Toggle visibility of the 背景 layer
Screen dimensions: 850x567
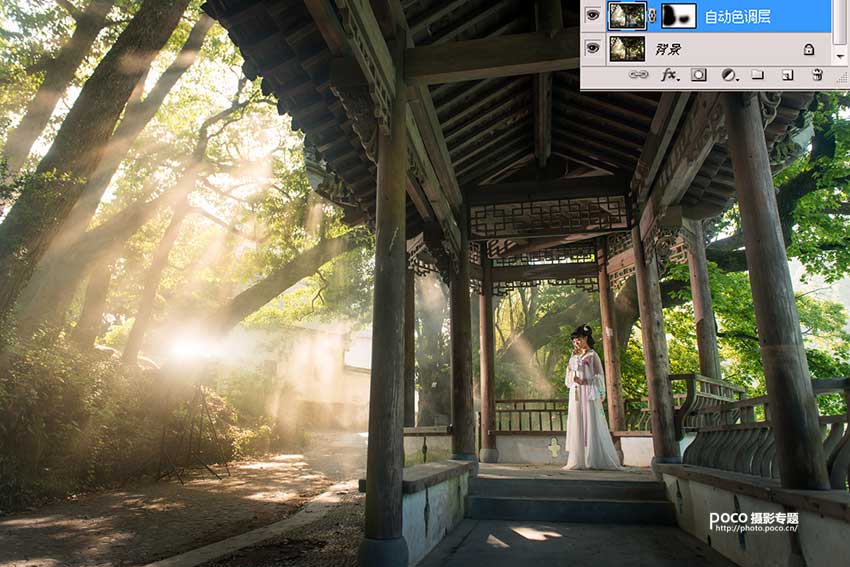tap(592, 48)
